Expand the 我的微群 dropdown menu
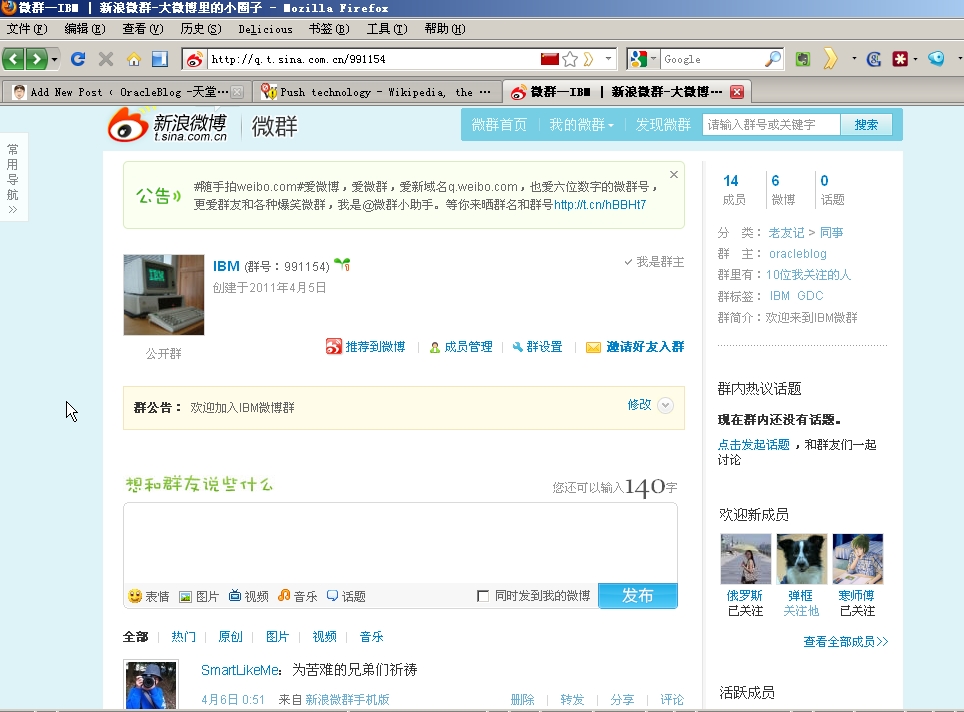The height and width of the screenshot is (712, 964). pos(581,125)
